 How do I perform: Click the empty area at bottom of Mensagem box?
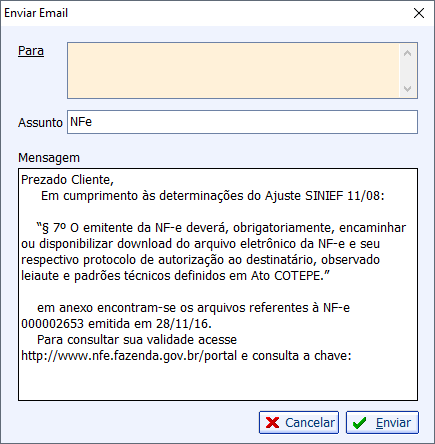[218, 382]
